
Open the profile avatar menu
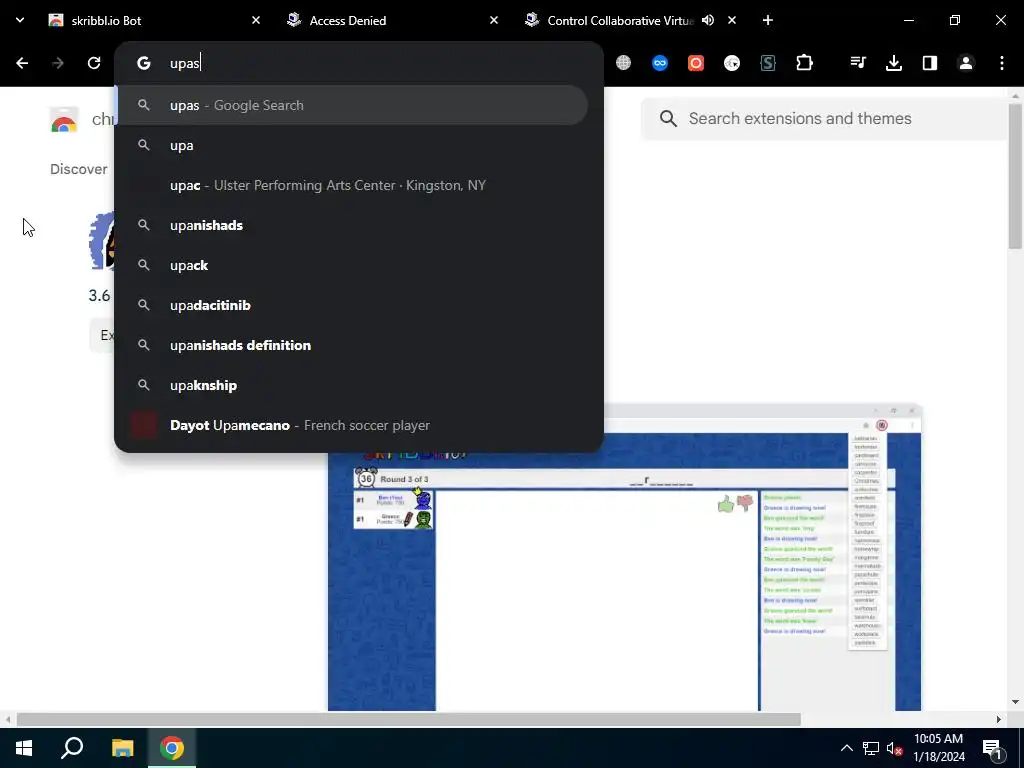(966, 63)
